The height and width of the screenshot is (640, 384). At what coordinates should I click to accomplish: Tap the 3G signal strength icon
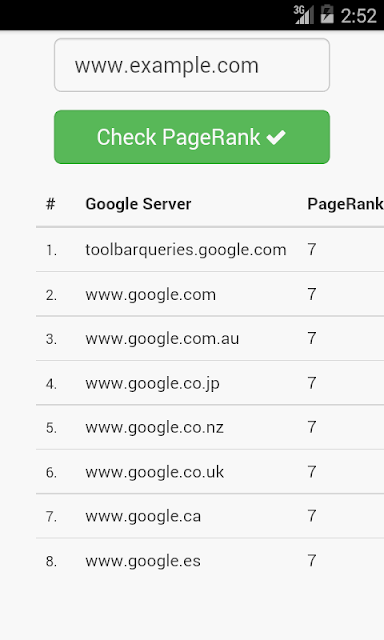(303, 15)
